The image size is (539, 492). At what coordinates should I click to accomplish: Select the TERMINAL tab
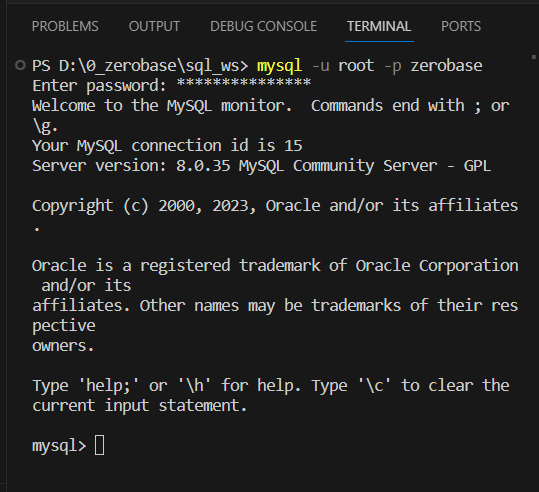(379, 26)
